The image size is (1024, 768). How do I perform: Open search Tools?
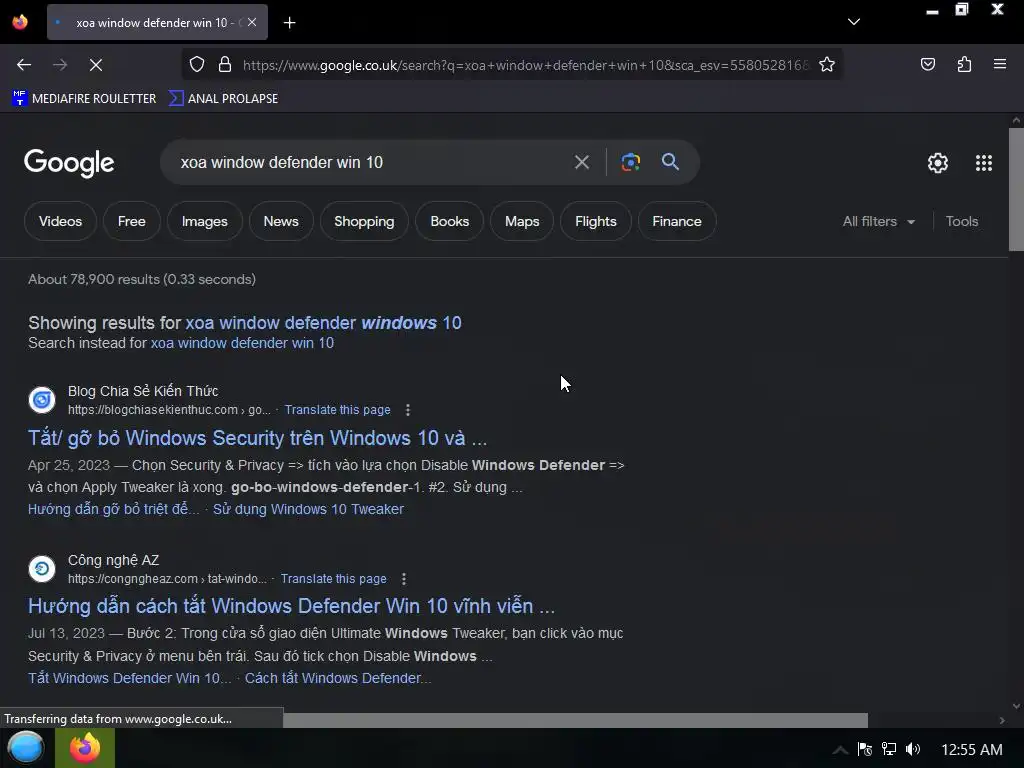coord(961,221)
